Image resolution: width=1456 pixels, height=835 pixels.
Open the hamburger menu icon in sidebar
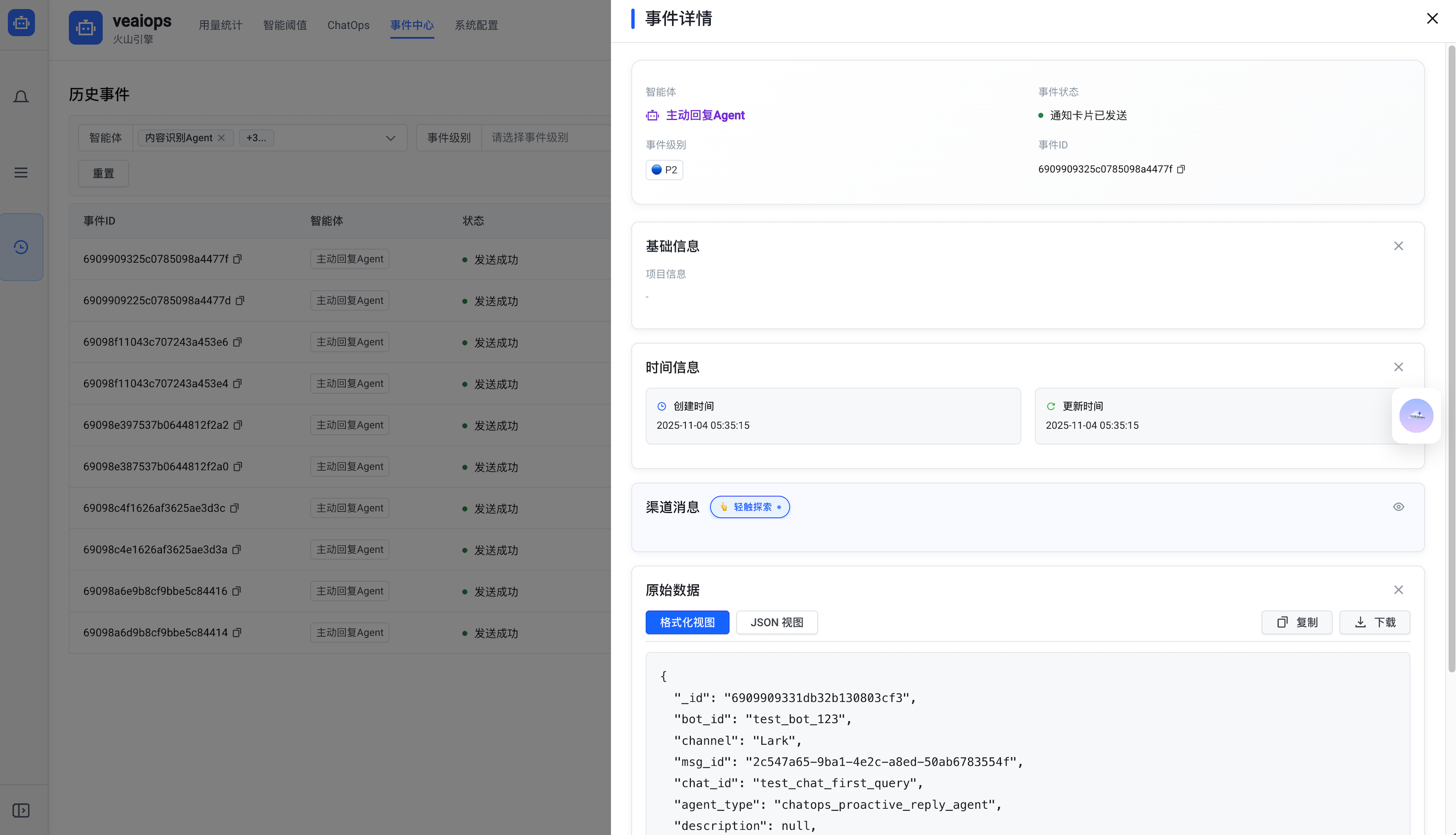21,173
